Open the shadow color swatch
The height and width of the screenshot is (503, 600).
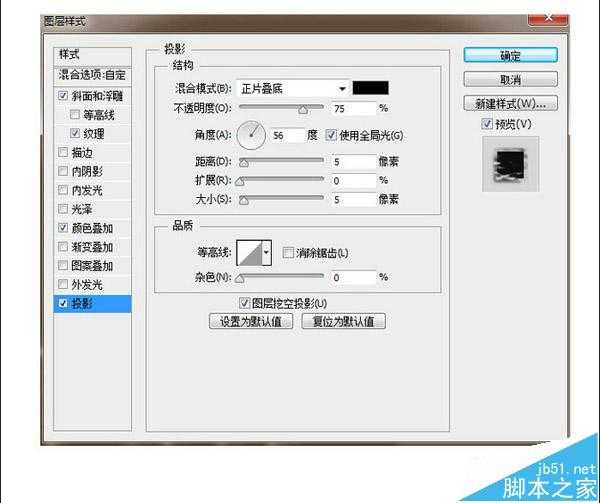(x=370, y=88)
